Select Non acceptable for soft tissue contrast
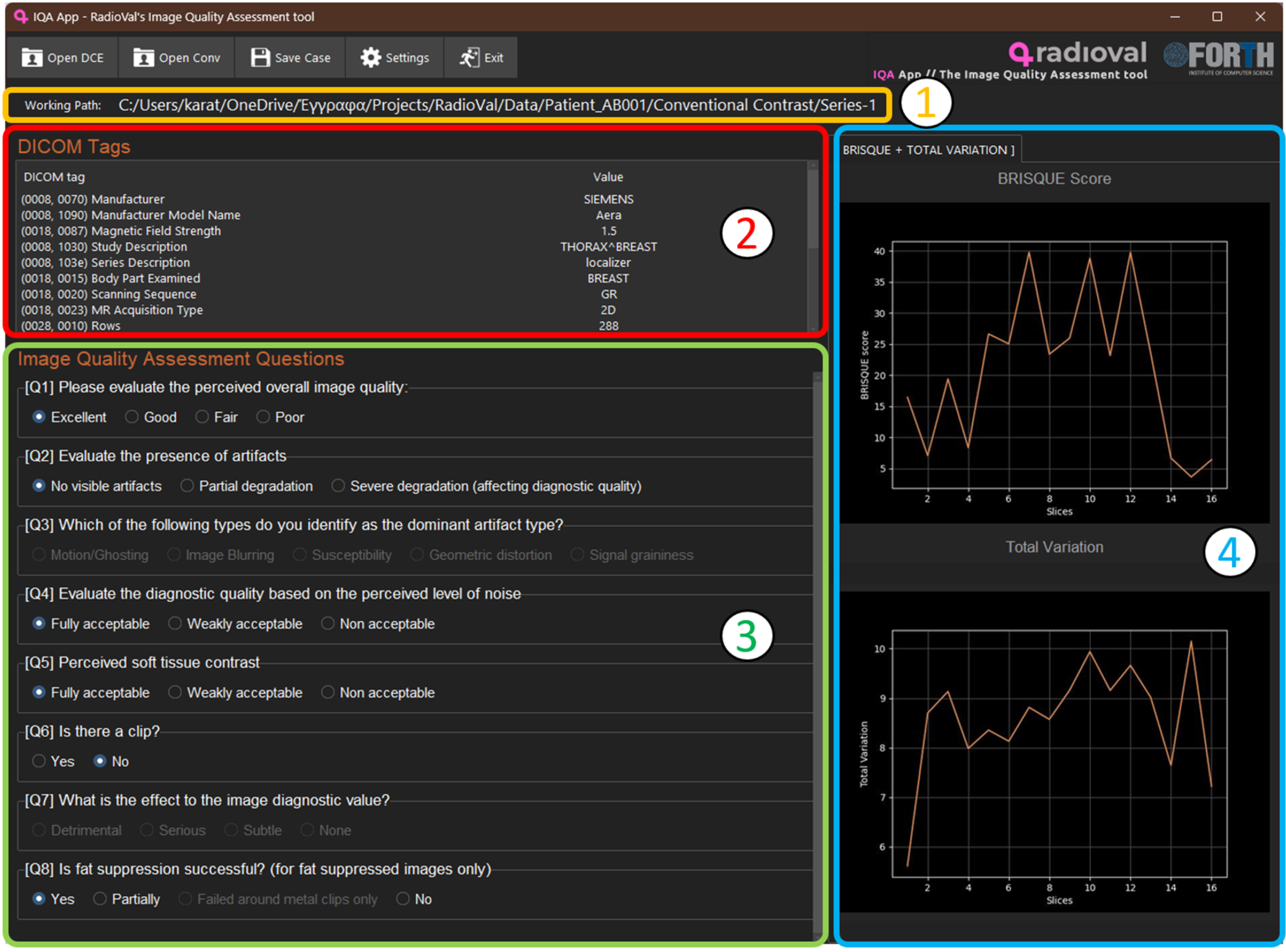 (327, 693)
